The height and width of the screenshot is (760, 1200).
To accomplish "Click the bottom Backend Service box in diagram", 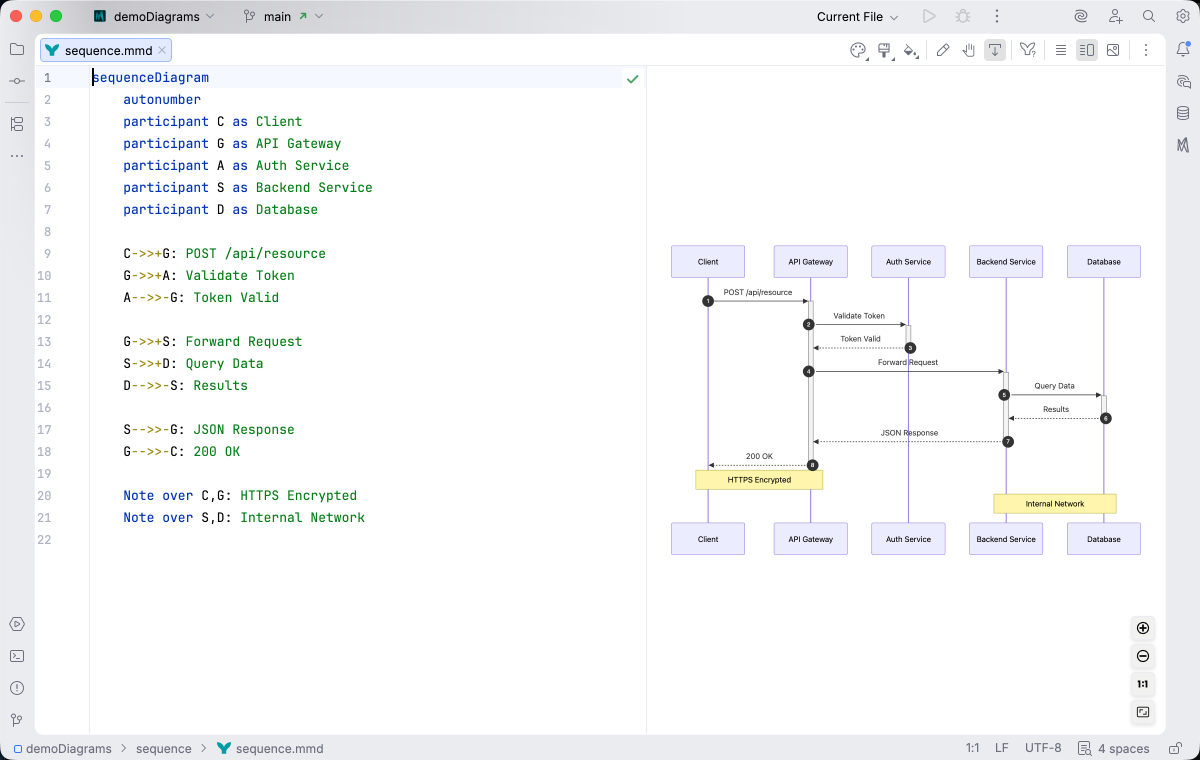I will tap(1006, 539).
